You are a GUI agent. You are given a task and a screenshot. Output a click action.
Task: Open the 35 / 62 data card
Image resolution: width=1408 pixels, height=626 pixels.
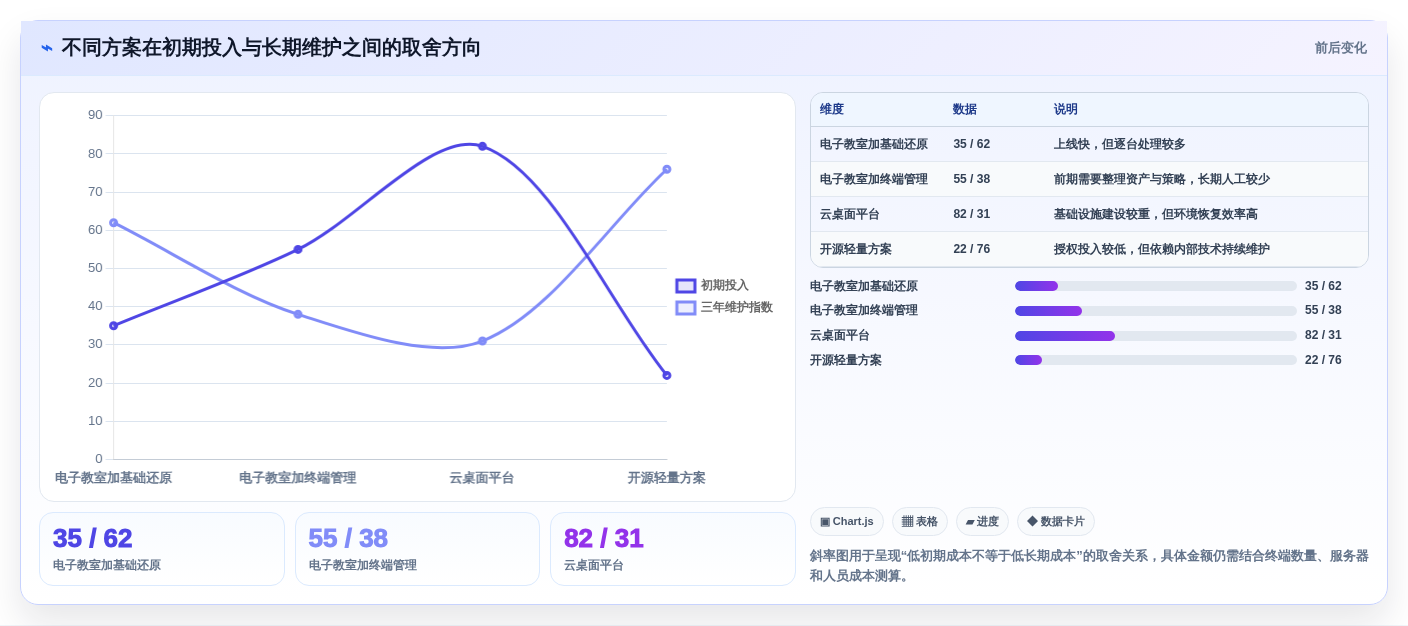(162, 549)
